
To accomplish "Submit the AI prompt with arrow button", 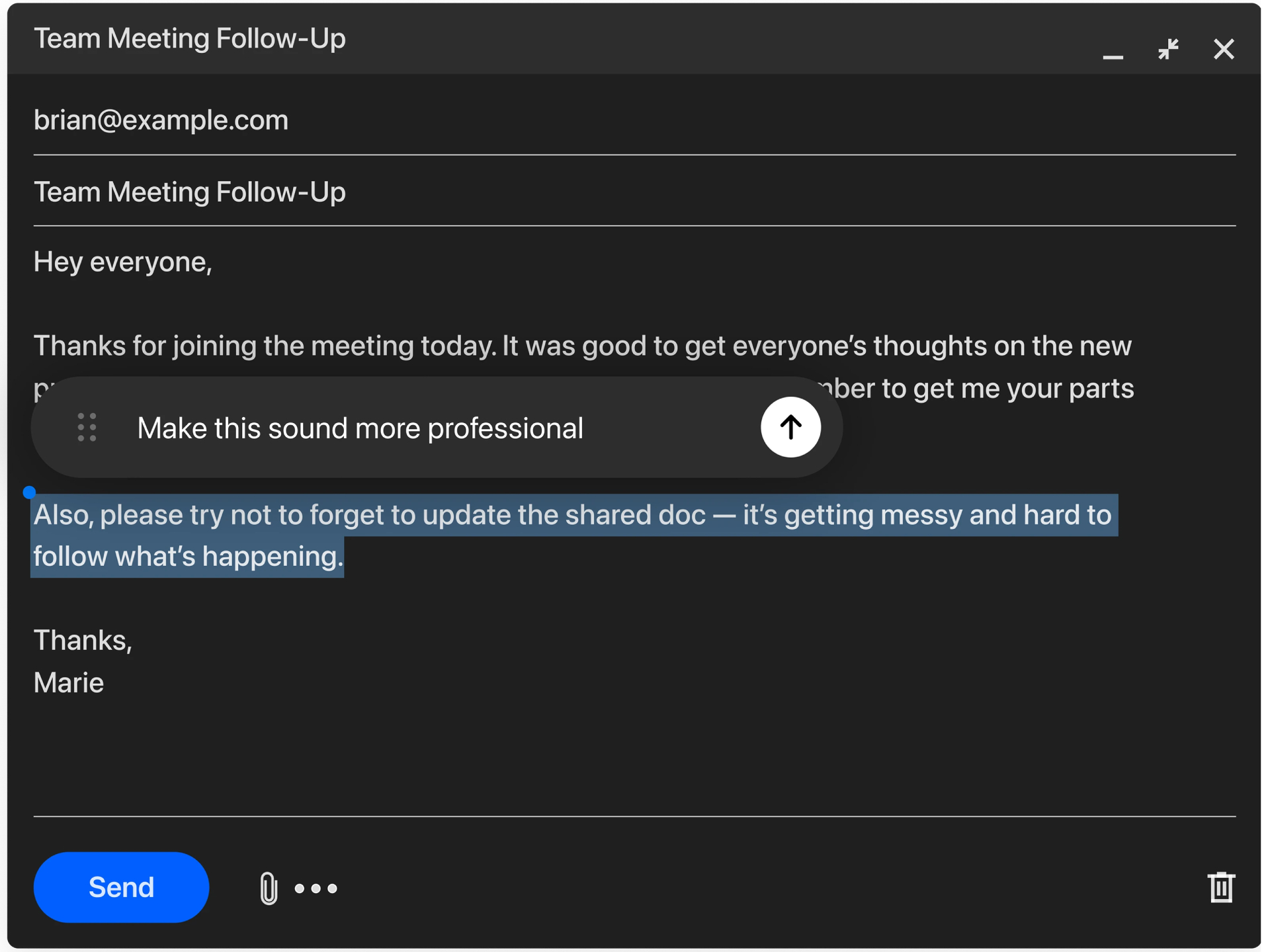I will (790, 427).
